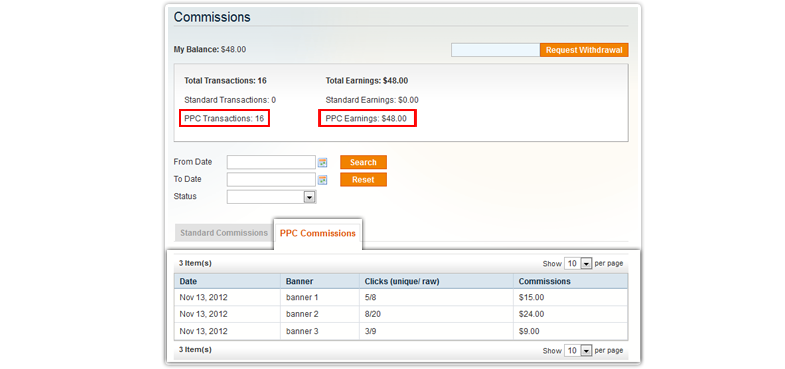Screen dimensions: 785x369
Task: Click the Reset button
Action: tap(363, 180)
